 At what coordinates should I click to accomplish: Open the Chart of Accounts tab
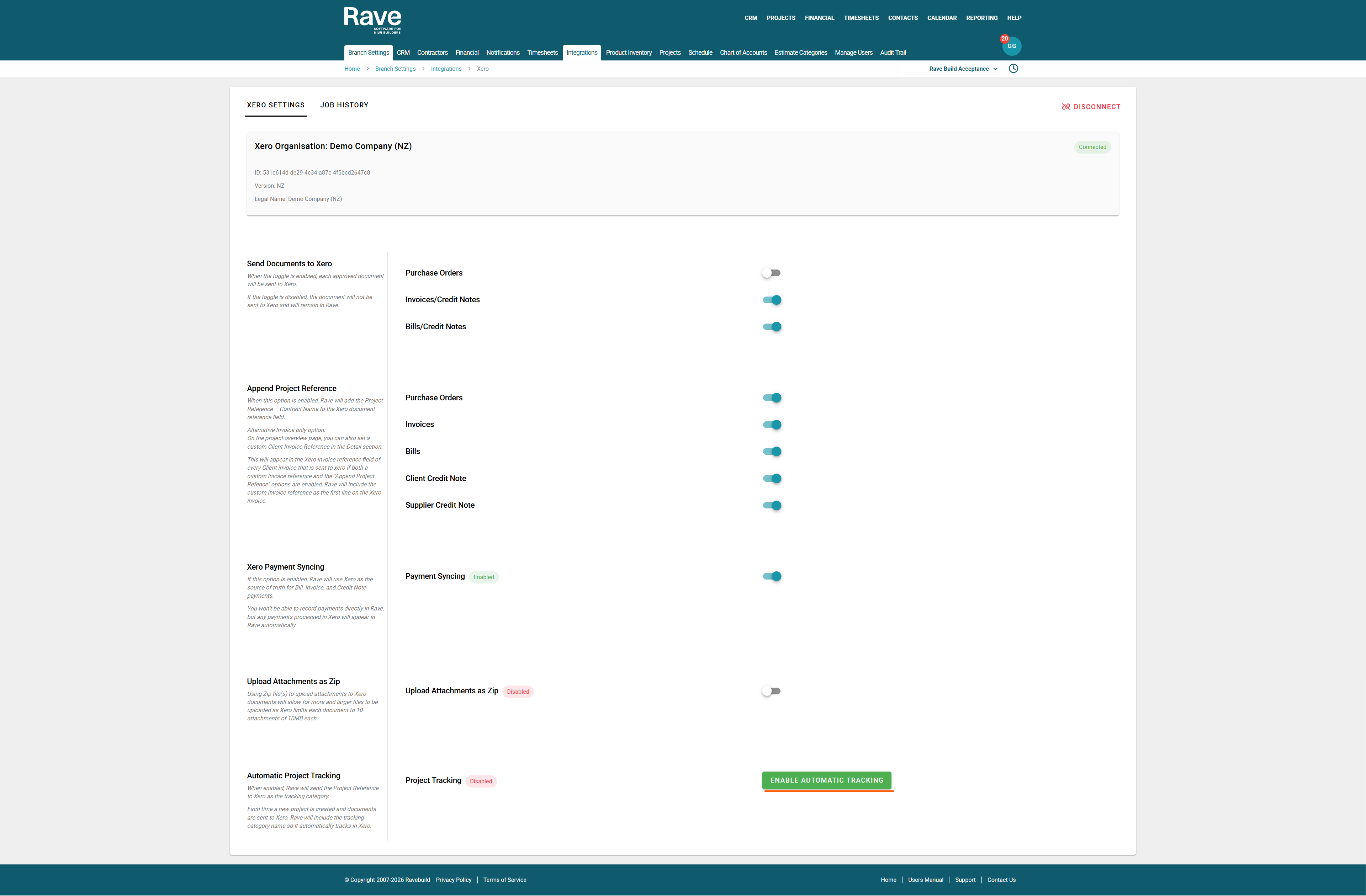(x=743, y=53)
